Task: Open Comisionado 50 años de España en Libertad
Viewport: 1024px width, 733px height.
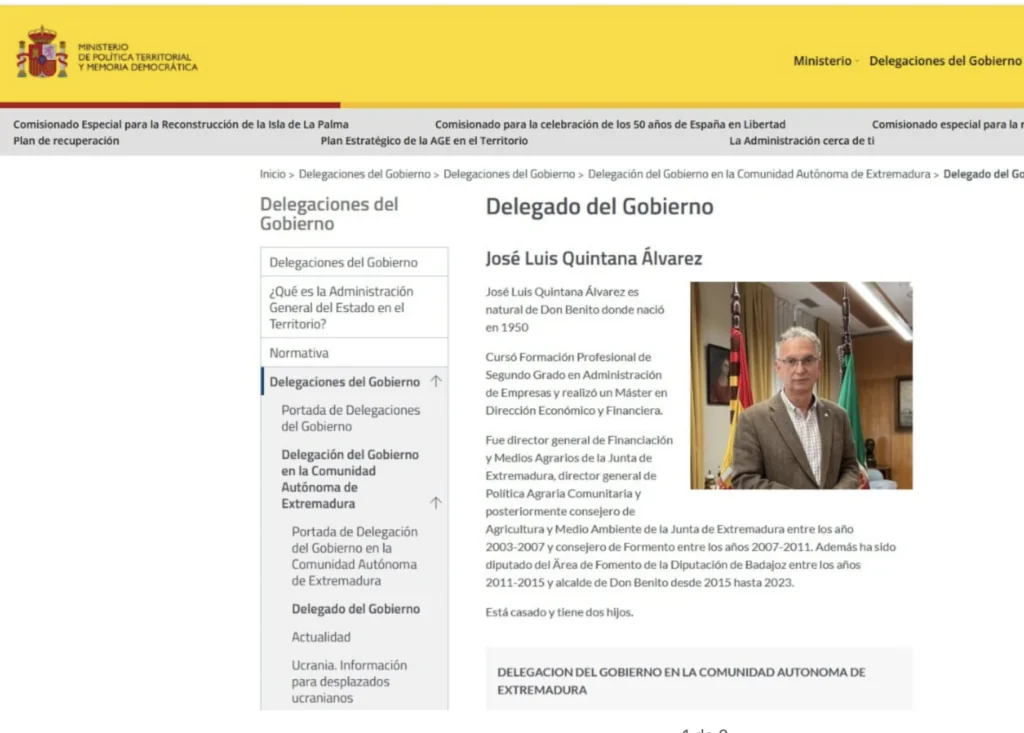Action: point(610,124)
